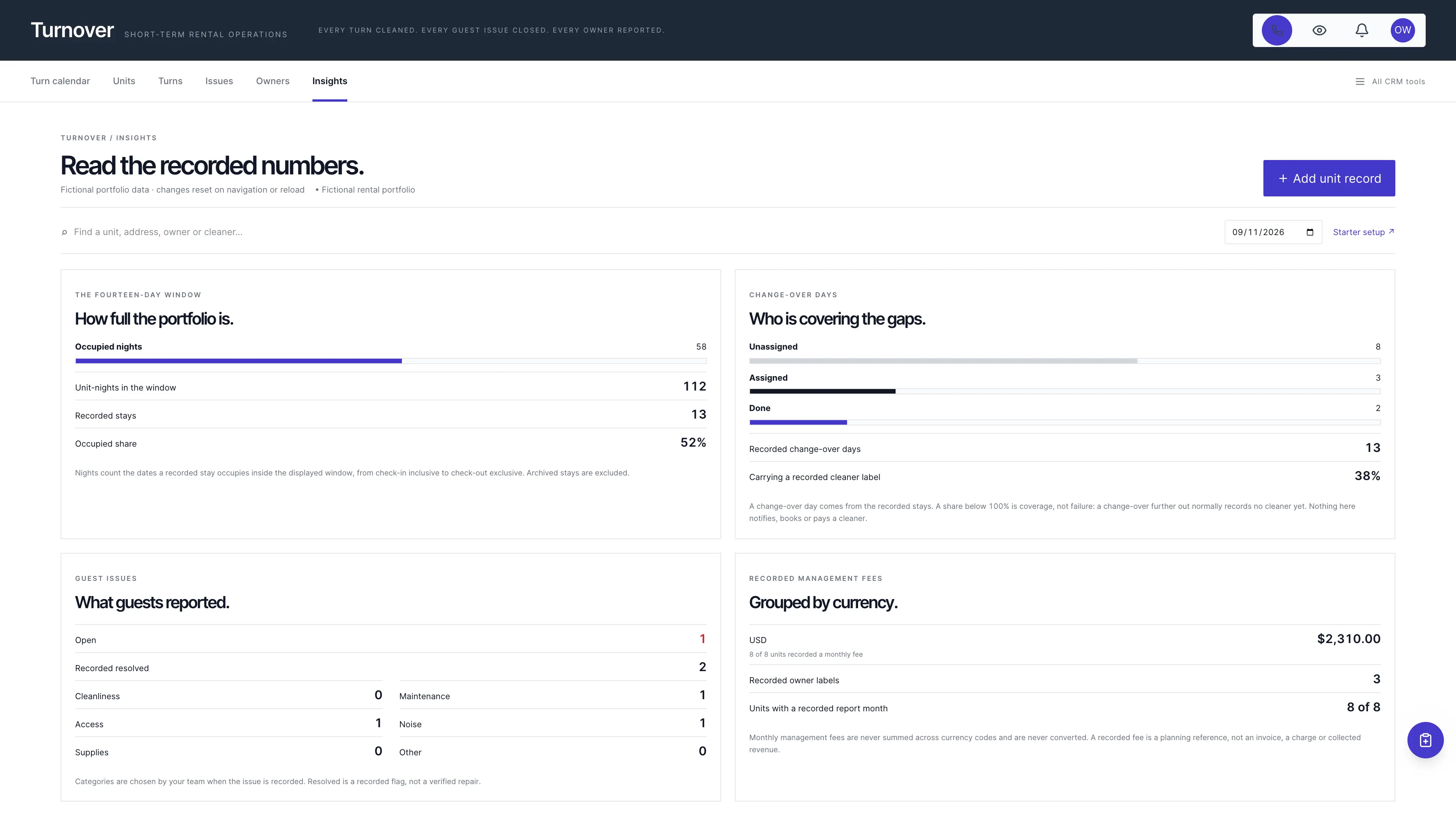Click the Recorded change-over days label
Viewport: 1456px width, 819px height.
tap(804, 449)
